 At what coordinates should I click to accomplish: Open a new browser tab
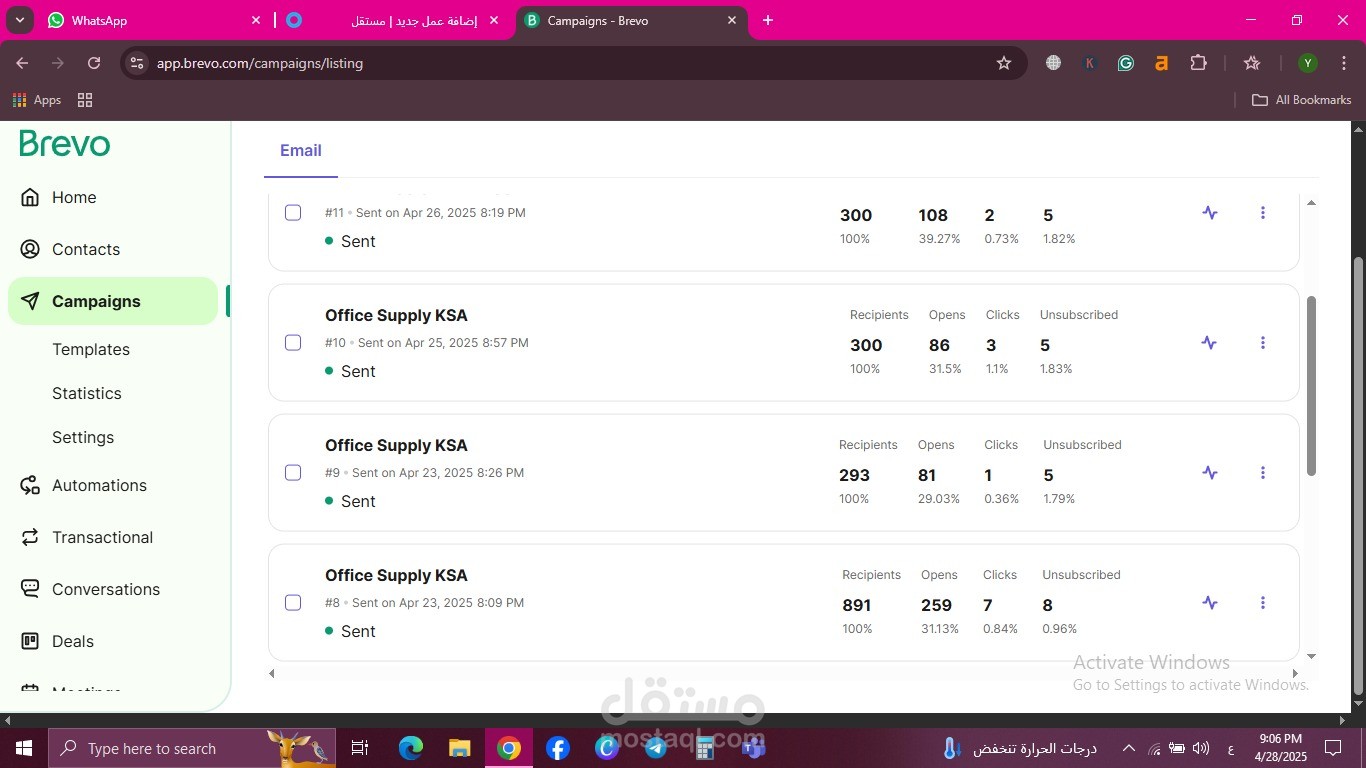(768, 20)
